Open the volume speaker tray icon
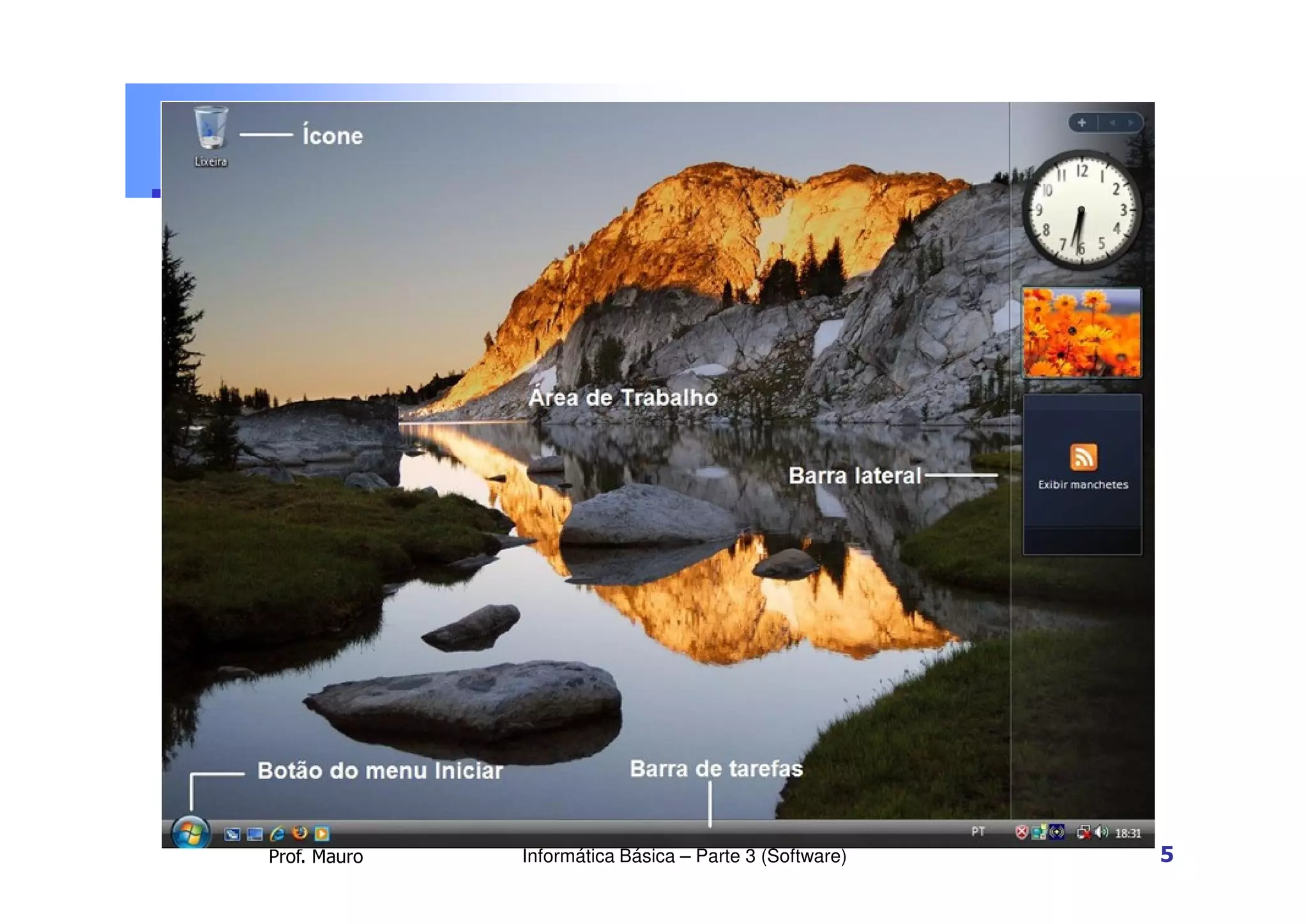 pyautogui.click(x=1101, y=833)
